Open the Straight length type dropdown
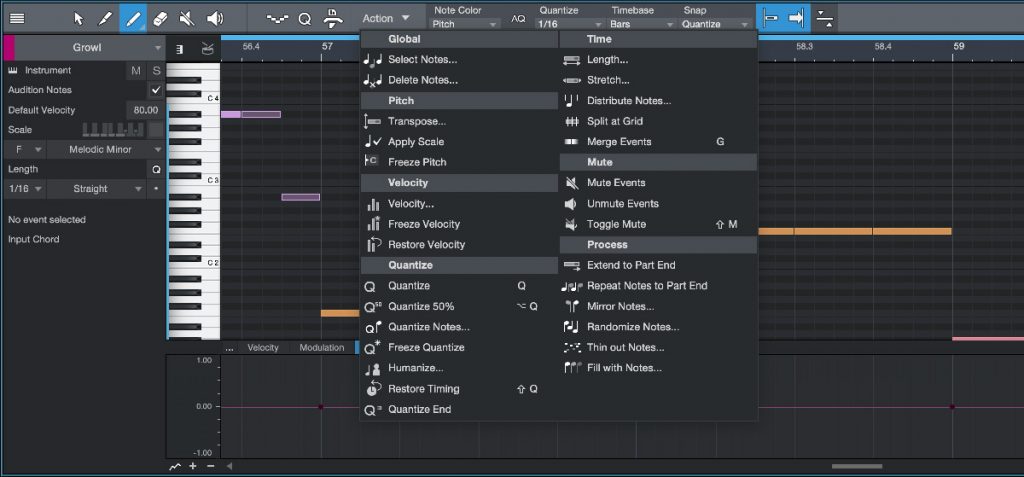1024x477 pixels. pos(97,189)
